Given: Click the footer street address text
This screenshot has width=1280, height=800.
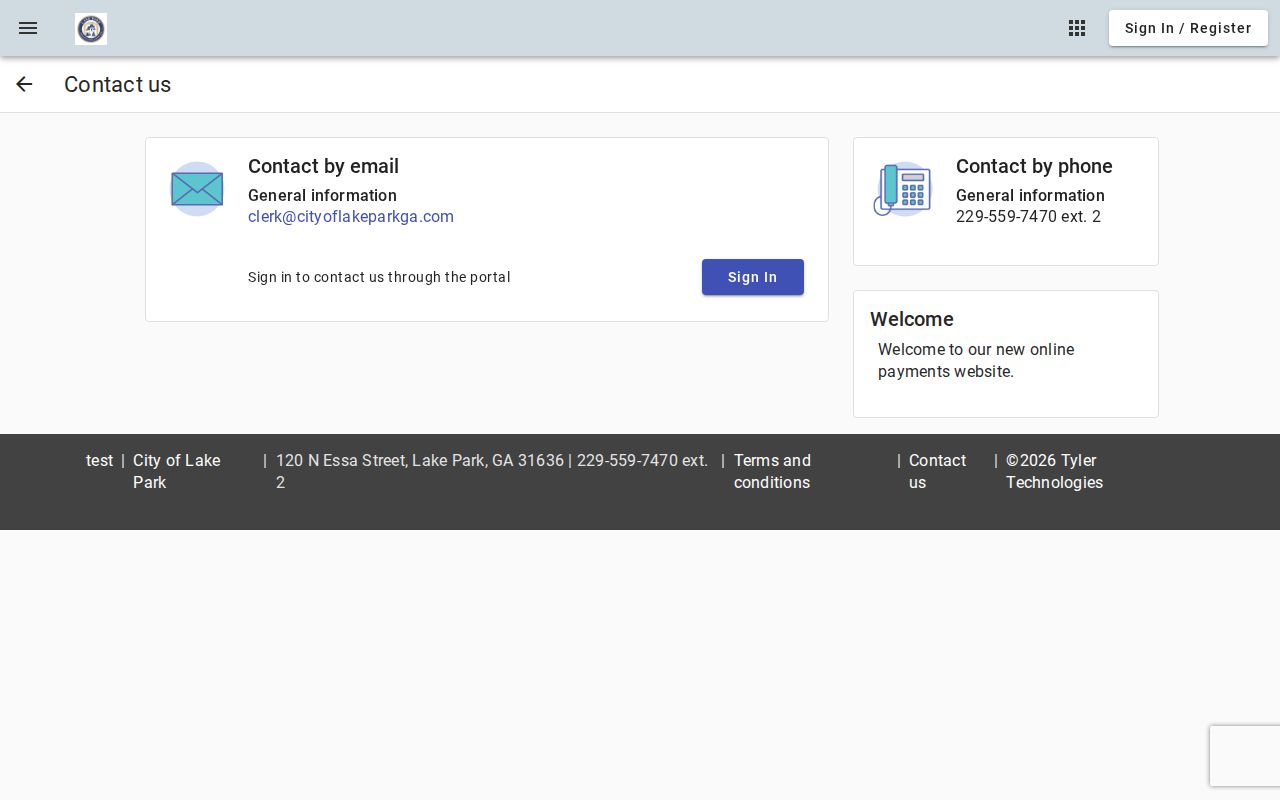Looking at the screenshot, I should coord(420,460).
